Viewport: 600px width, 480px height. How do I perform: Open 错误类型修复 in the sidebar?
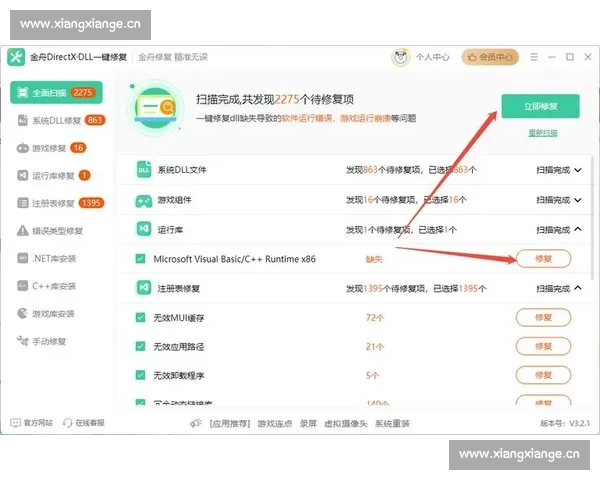click(x=50, y=231)
